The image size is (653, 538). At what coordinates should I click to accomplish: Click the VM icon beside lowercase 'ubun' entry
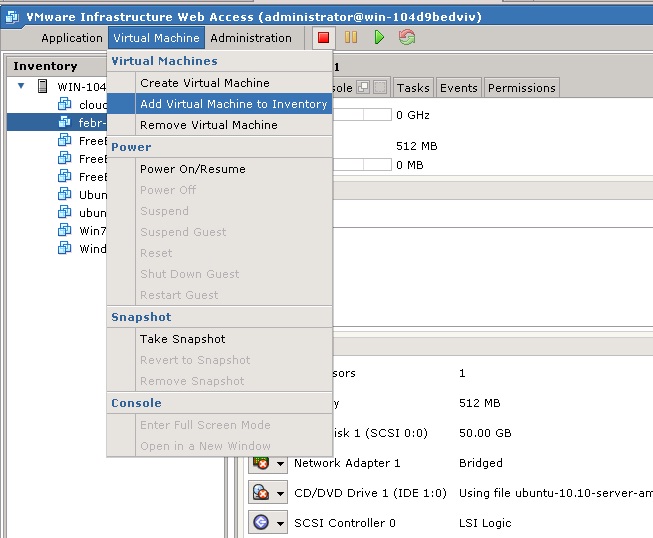click(65, 212)
